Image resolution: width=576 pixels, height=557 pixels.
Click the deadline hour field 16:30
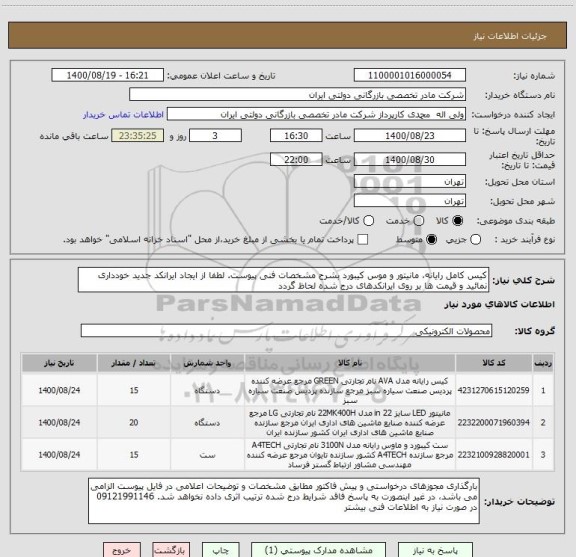click(x=296, y=136)
